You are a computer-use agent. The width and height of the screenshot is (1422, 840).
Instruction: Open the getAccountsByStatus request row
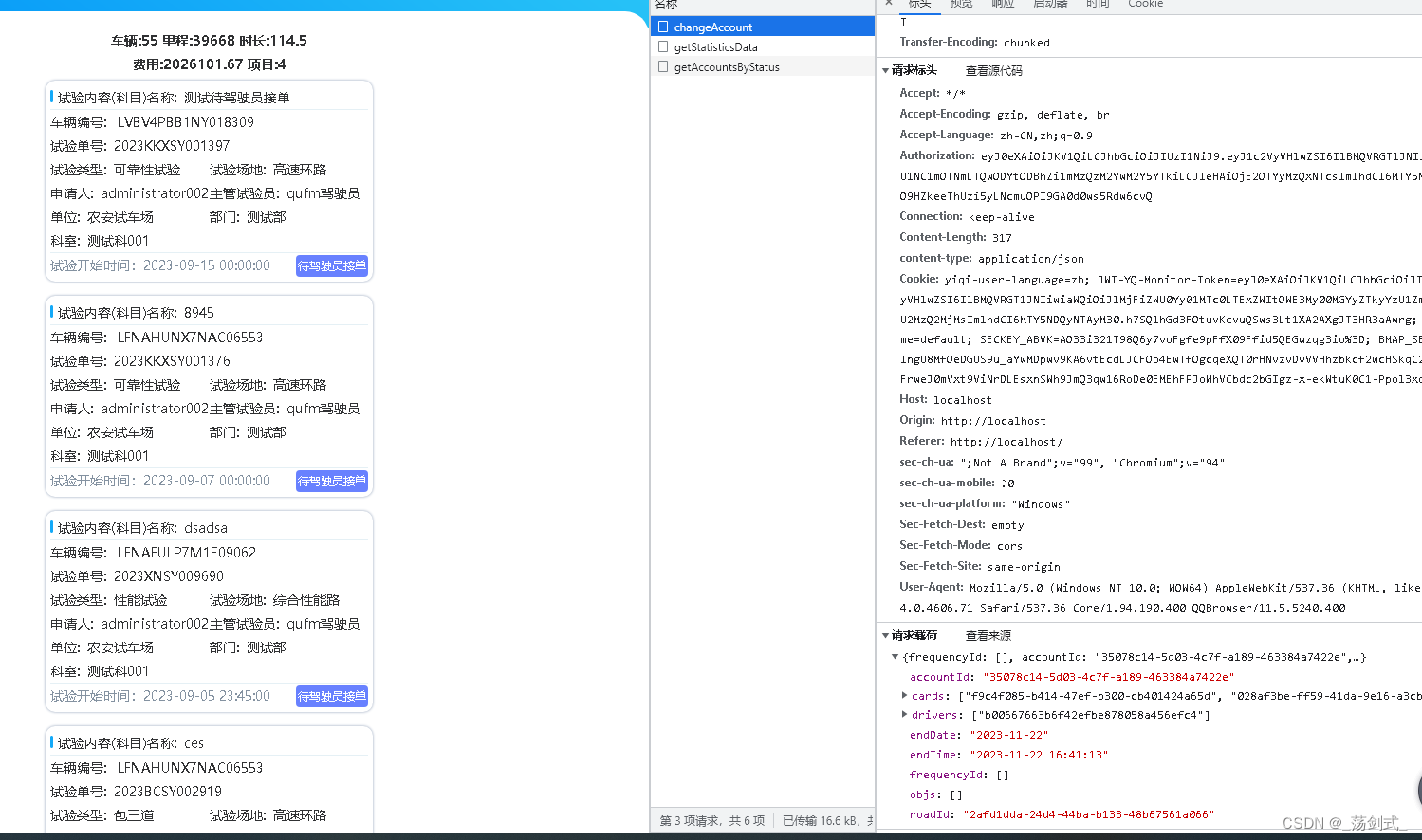coord(763,67)
